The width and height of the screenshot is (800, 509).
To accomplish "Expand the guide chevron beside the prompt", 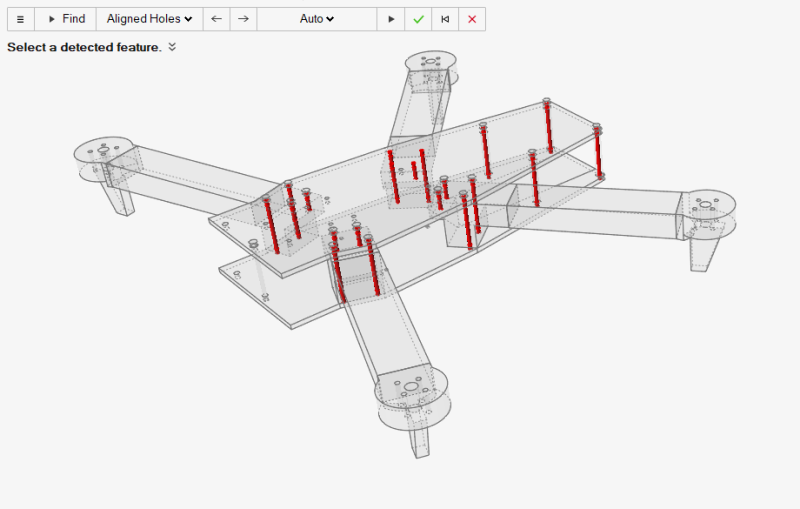I will click(x=172, y=47).
